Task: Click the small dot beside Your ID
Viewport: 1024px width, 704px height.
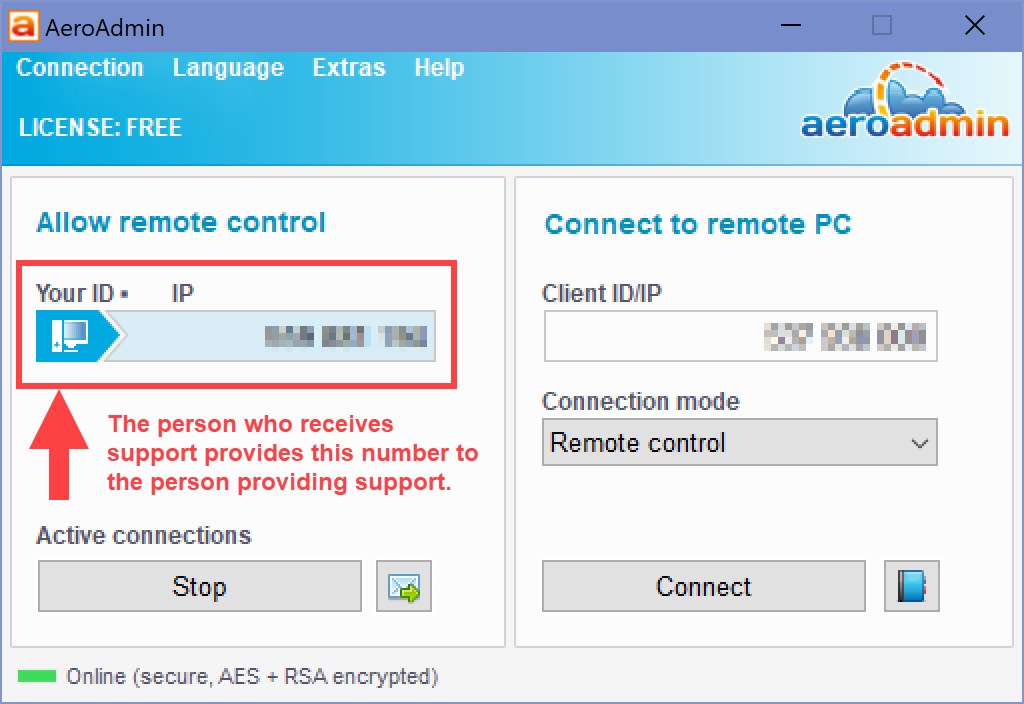Action: click(125, 295)
